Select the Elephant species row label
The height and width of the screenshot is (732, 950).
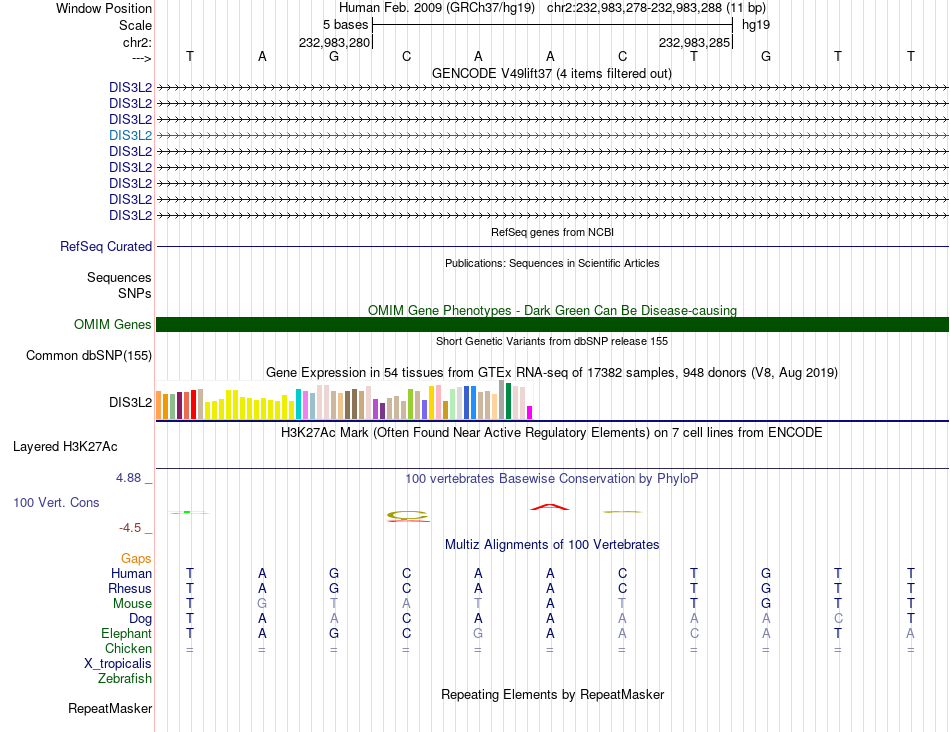tap(126, 633)
